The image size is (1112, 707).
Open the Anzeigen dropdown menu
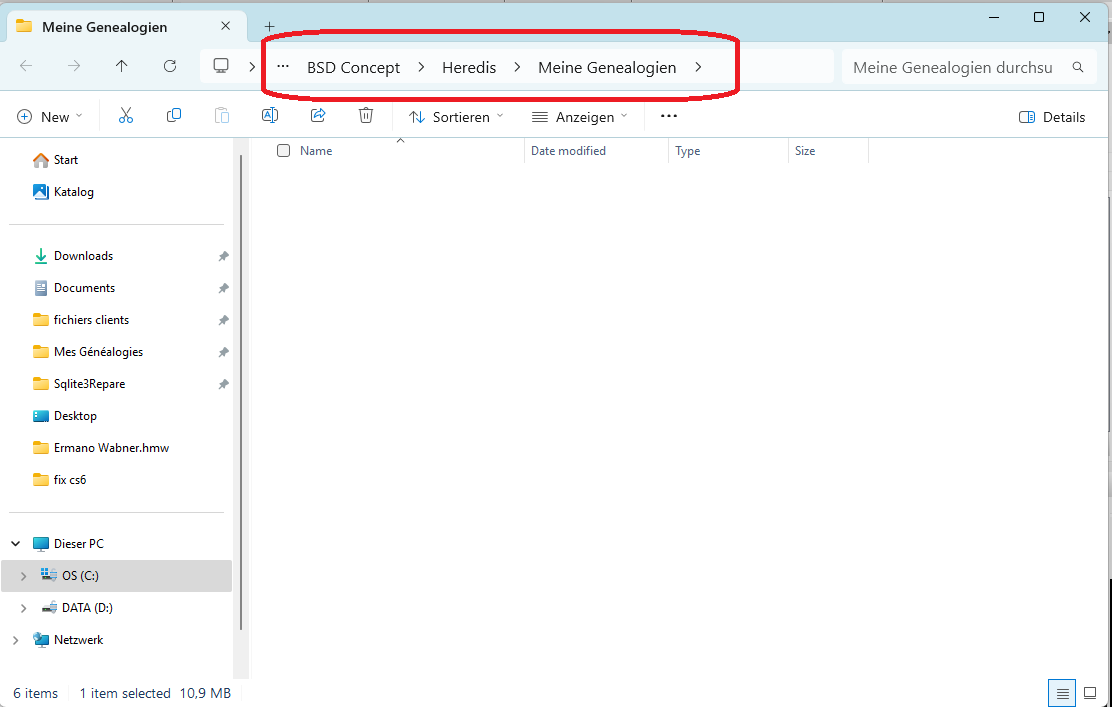click(x=580, y=117)
